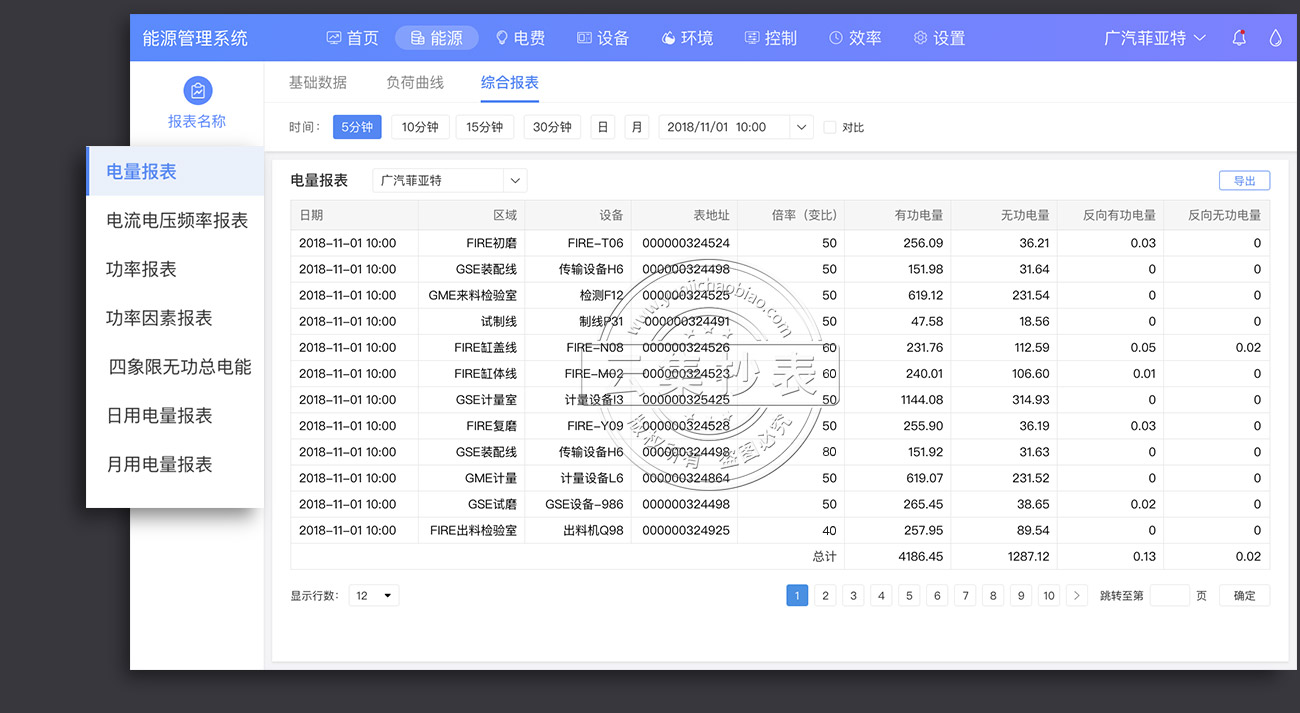1300x713 pixels.
Task: Click the 跳转至第 page number input
Action: (1169, 595)
